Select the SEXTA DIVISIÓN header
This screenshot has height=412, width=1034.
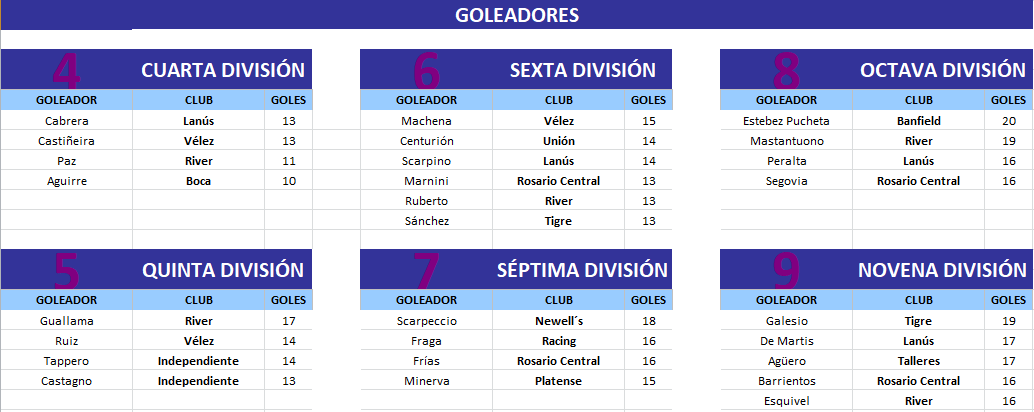[516, 69]
